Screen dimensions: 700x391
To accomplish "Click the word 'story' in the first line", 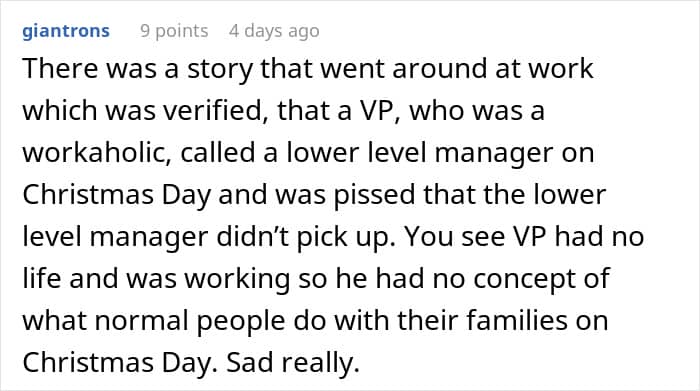I will click(220, 69).
